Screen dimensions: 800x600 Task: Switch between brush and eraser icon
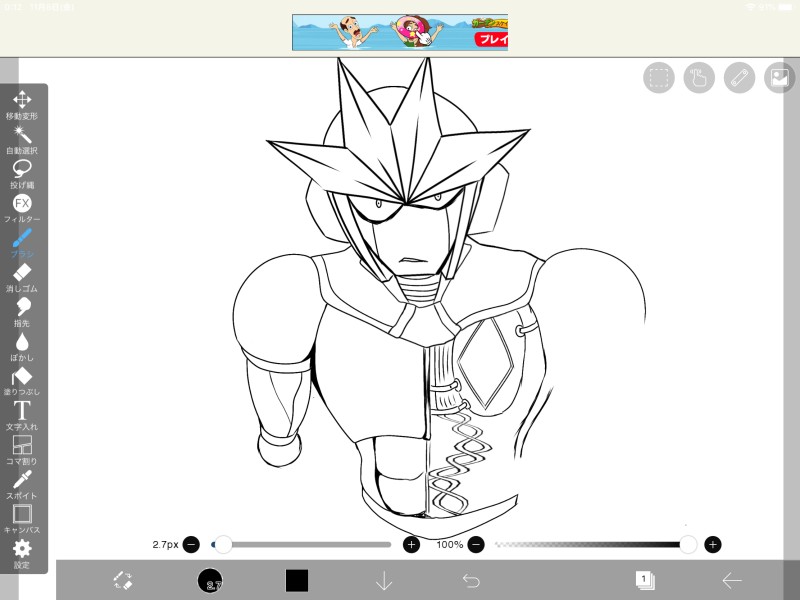pos(123,581)
